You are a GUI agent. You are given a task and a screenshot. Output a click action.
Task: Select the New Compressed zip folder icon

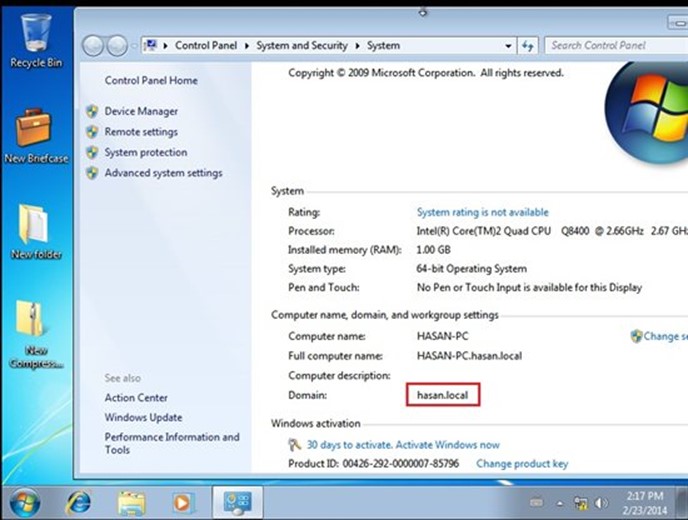36,334
